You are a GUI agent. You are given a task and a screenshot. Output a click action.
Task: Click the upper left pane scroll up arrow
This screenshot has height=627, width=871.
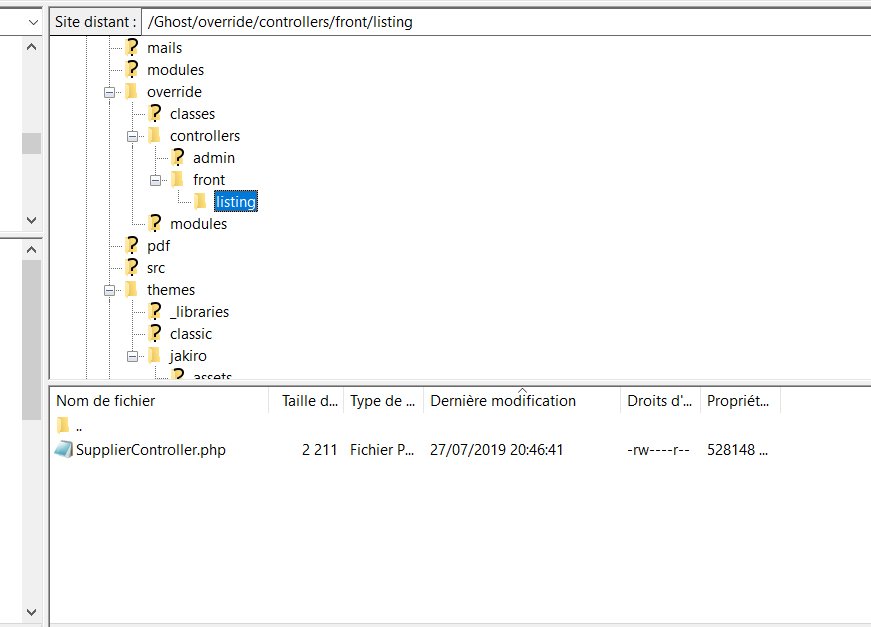coord(32,47)
